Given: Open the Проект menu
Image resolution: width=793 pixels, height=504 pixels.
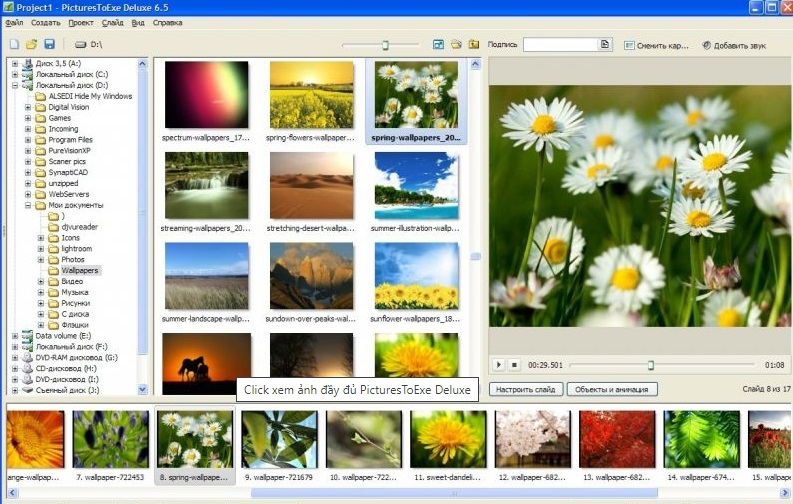Looking at the screenshot, I should (81, 23).
